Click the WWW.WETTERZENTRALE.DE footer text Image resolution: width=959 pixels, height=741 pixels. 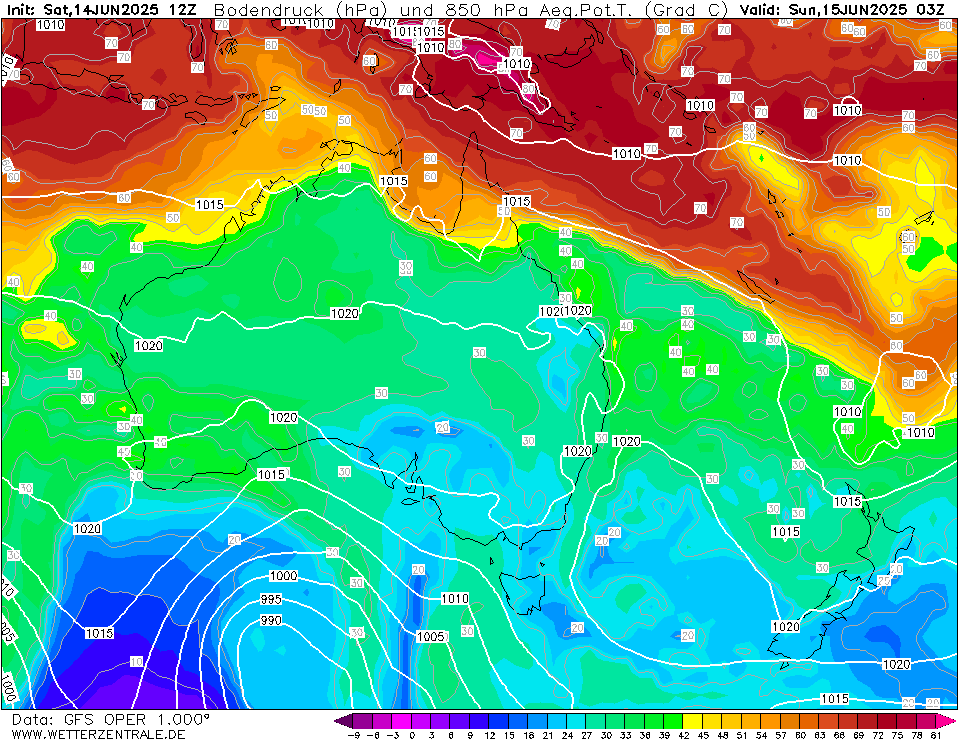[x=98, y=734]
